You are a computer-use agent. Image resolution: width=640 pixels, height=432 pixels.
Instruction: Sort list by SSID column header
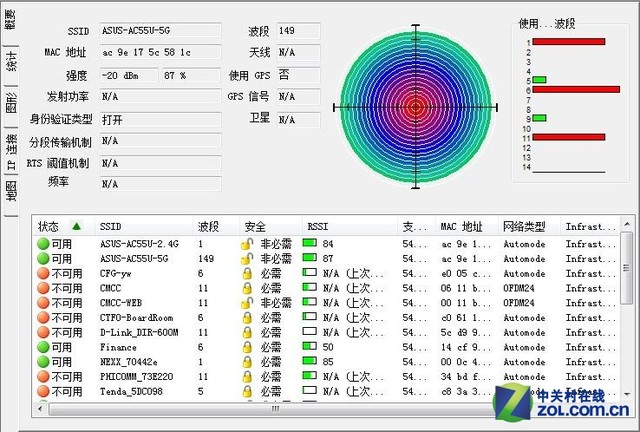[143, 226]
